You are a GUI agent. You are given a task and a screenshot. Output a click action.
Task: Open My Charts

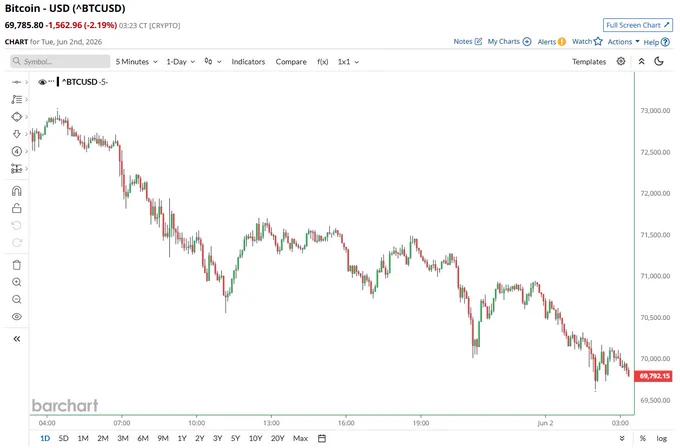click(x=509, y=41)
